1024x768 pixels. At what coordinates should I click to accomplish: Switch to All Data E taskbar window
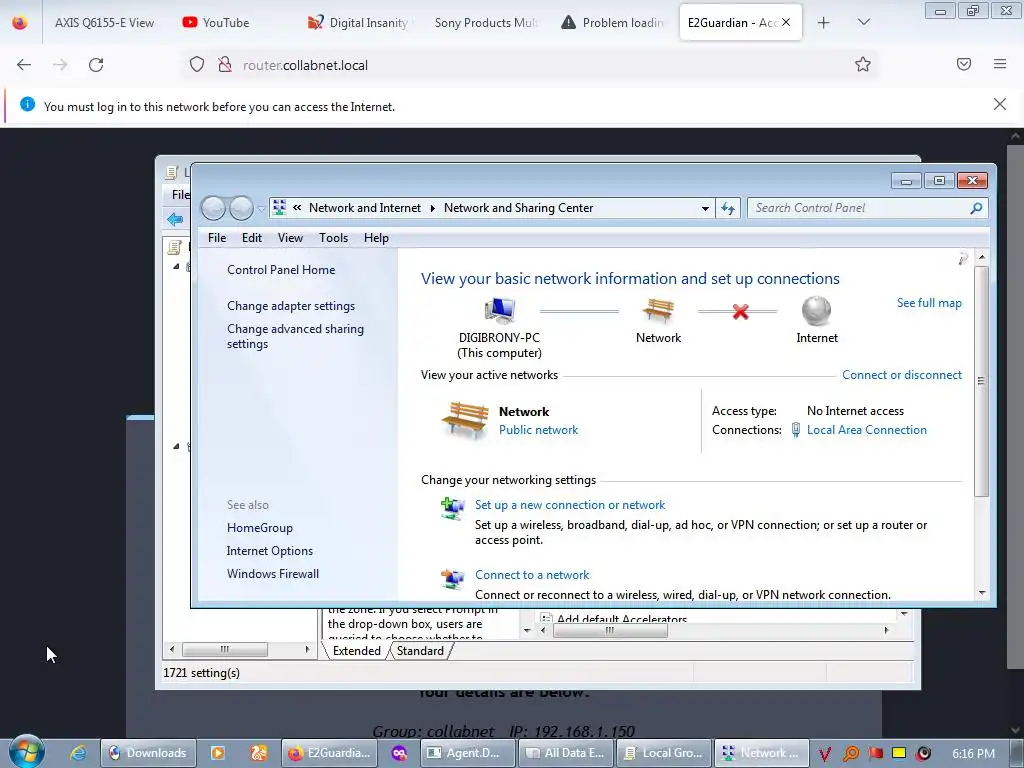click(x=566, y=753)
